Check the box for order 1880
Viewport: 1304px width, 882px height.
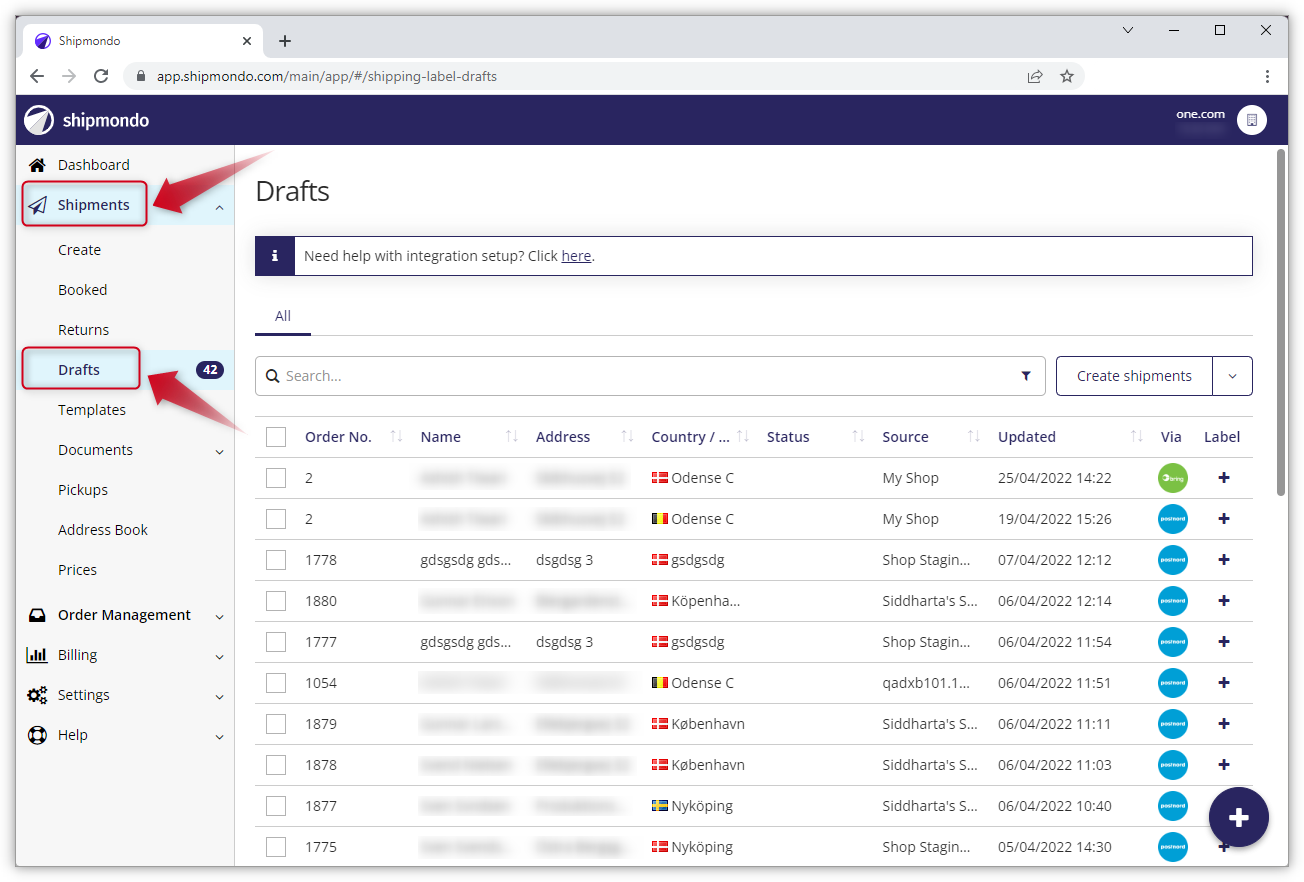click(x=276, y=601)
